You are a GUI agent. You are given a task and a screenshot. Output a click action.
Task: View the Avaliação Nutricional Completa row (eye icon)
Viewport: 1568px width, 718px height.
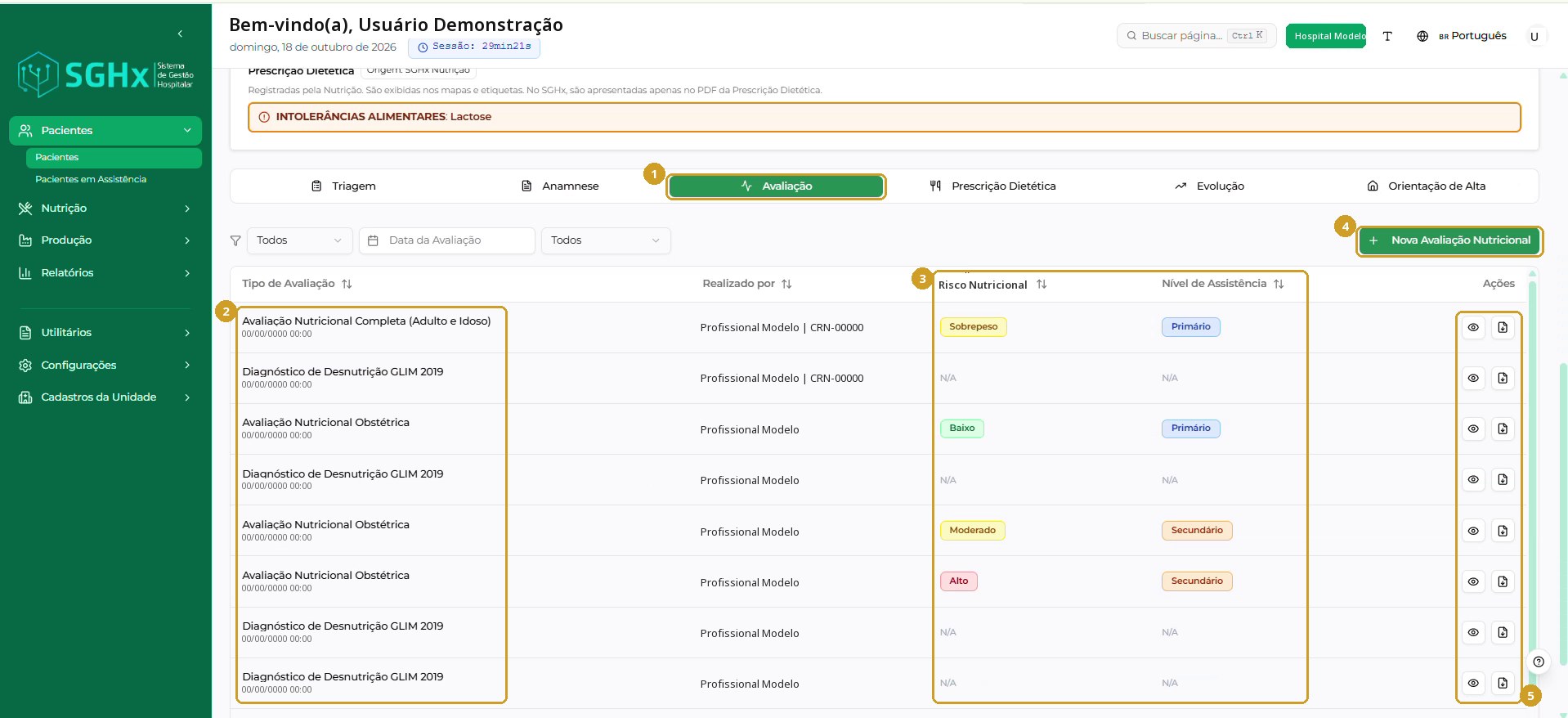pos(1473,327)
